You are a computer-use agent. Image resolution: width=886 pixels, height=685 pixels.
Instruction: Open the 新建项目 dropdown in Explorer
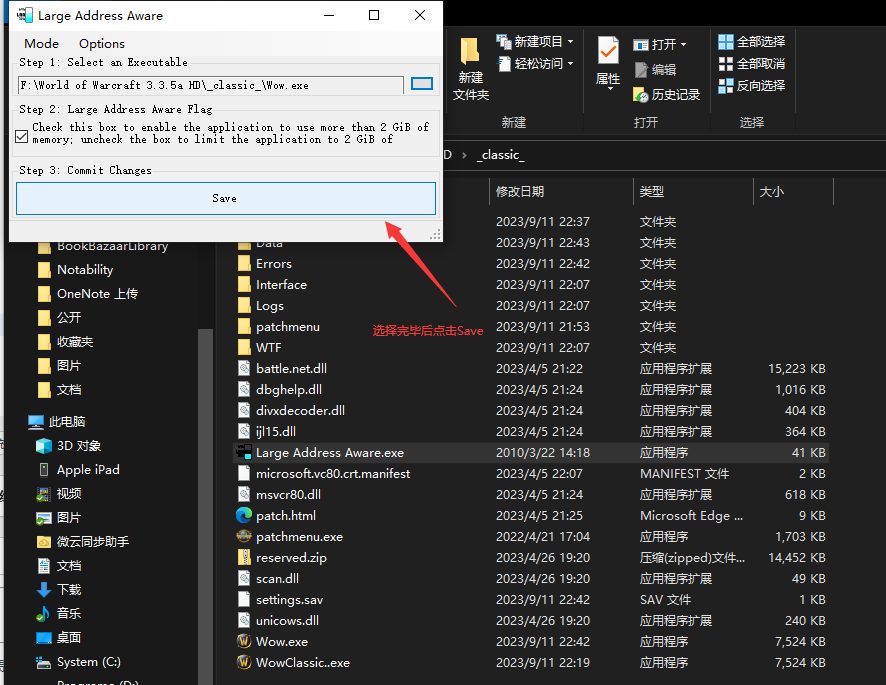pyautogui.click(x=535, y=42)
